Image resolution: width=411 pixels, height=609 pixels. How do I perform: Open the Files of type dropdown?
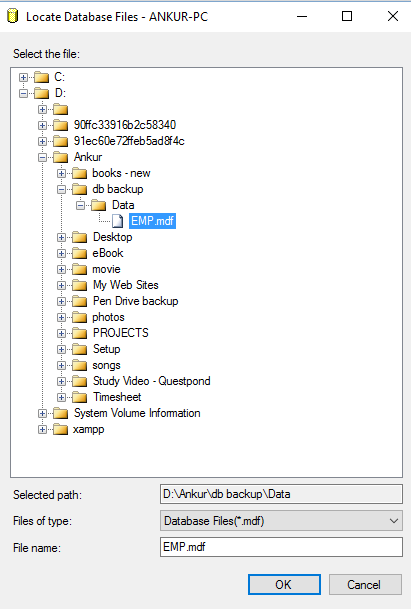pyautogui.click(x=281, y=521)
